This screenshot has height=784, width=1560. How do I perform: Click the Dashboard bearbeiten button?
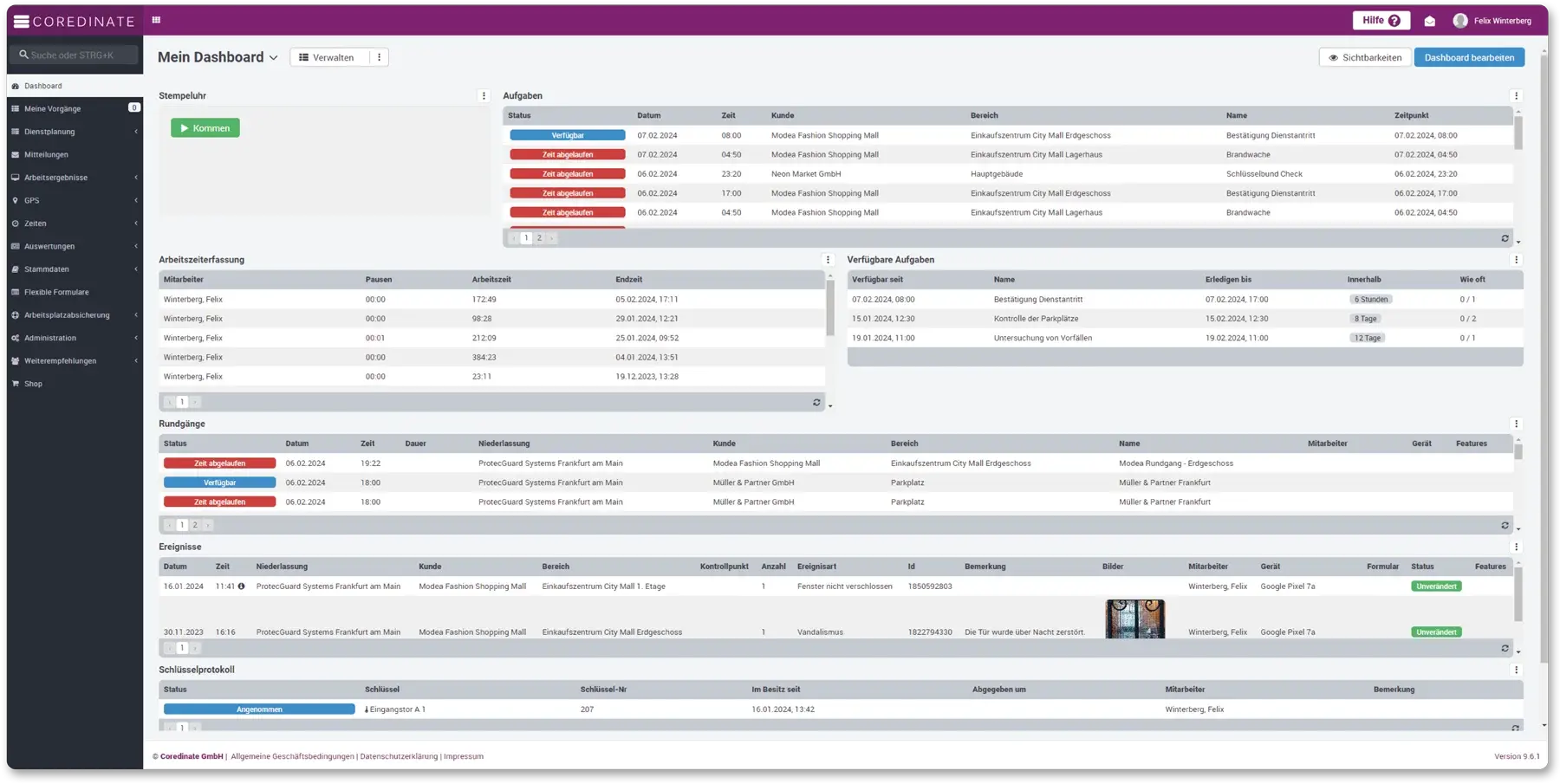(1469, 57)
